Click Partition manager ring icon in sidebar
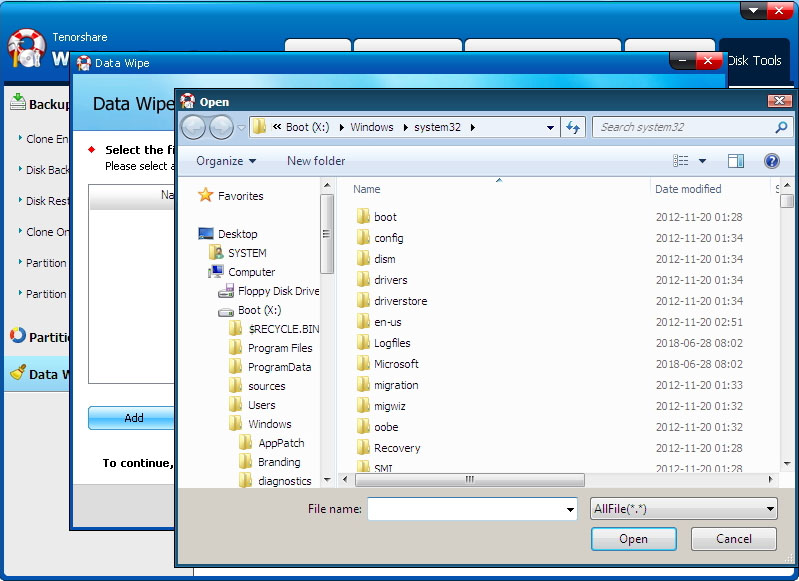Screen dimensions: 799x581 (18, 335)
